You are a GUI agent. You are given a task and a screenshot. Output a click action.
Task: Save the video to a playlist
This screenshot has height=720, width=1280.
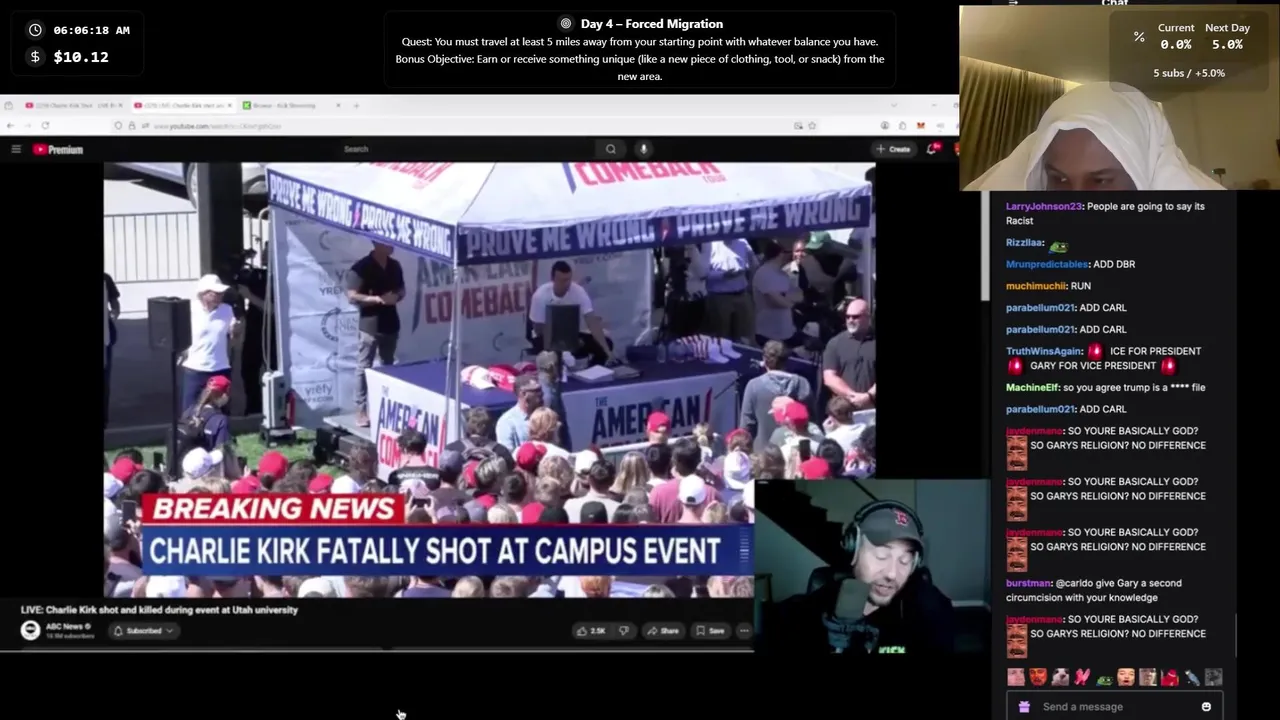click(x=709, y=631)
